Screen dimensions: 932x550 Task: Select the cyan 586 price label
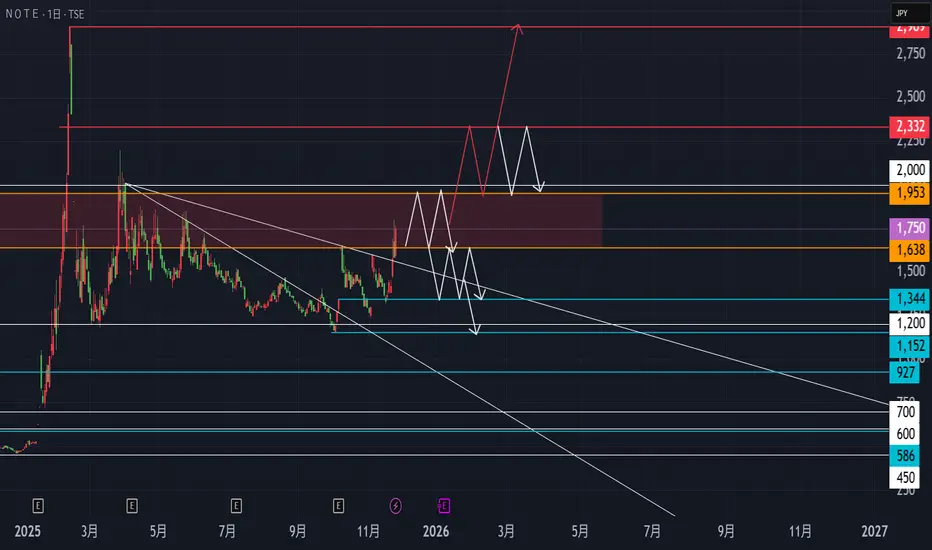(x=905, y=456)
